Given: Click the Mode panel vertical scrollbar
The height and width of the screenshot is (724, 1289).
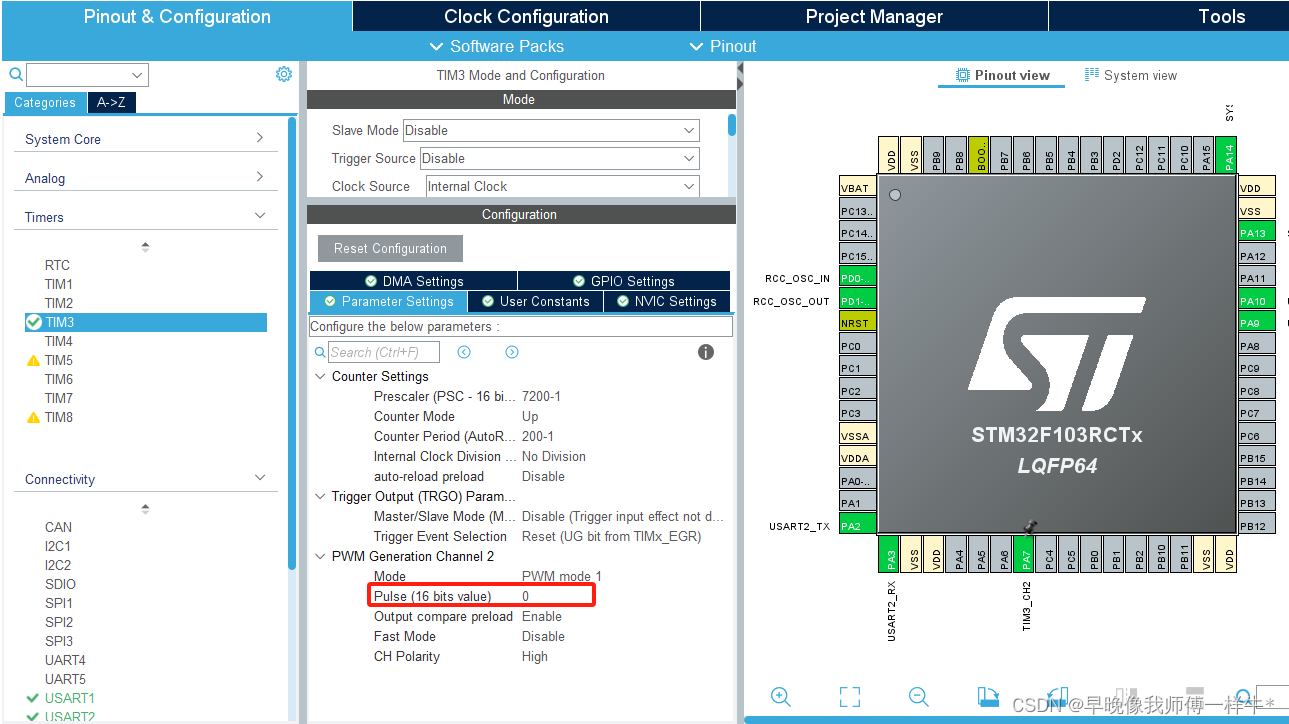Looking at the screenshot, I should (732, 125).
